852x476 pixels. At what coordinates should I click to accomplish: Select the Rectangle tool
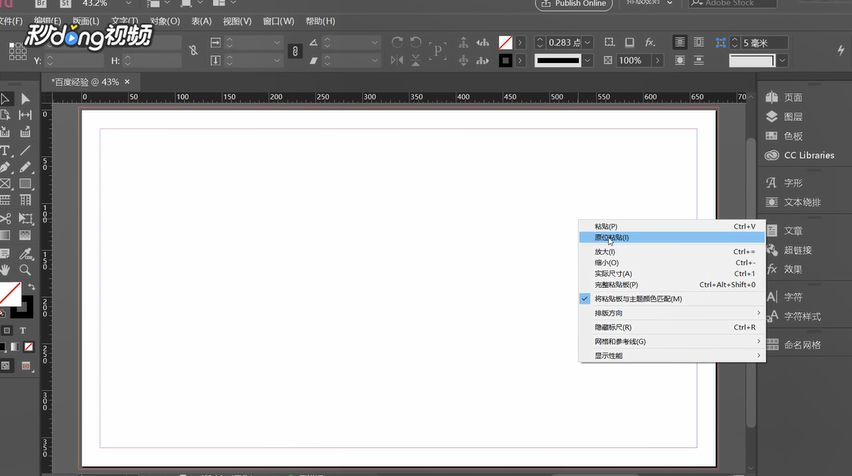(x=25, y=184)
